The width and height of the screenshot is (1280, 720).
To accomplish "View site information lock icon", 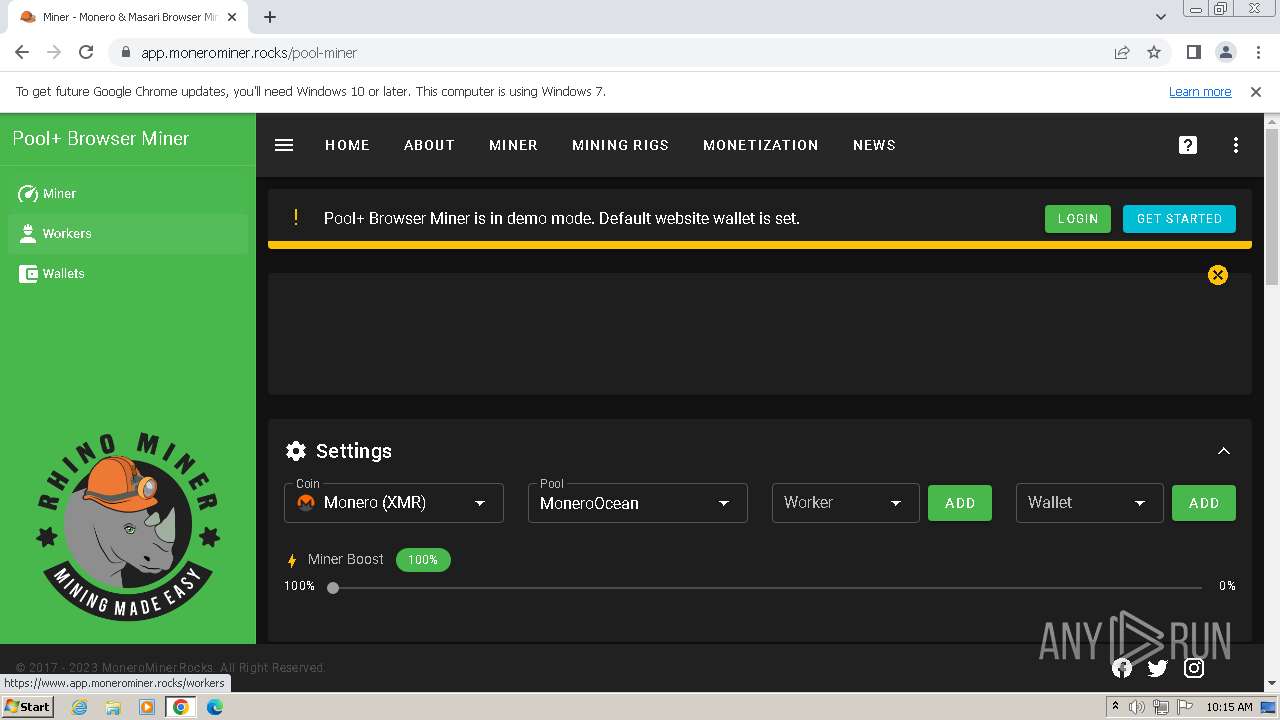I will (x=125, y=53).
